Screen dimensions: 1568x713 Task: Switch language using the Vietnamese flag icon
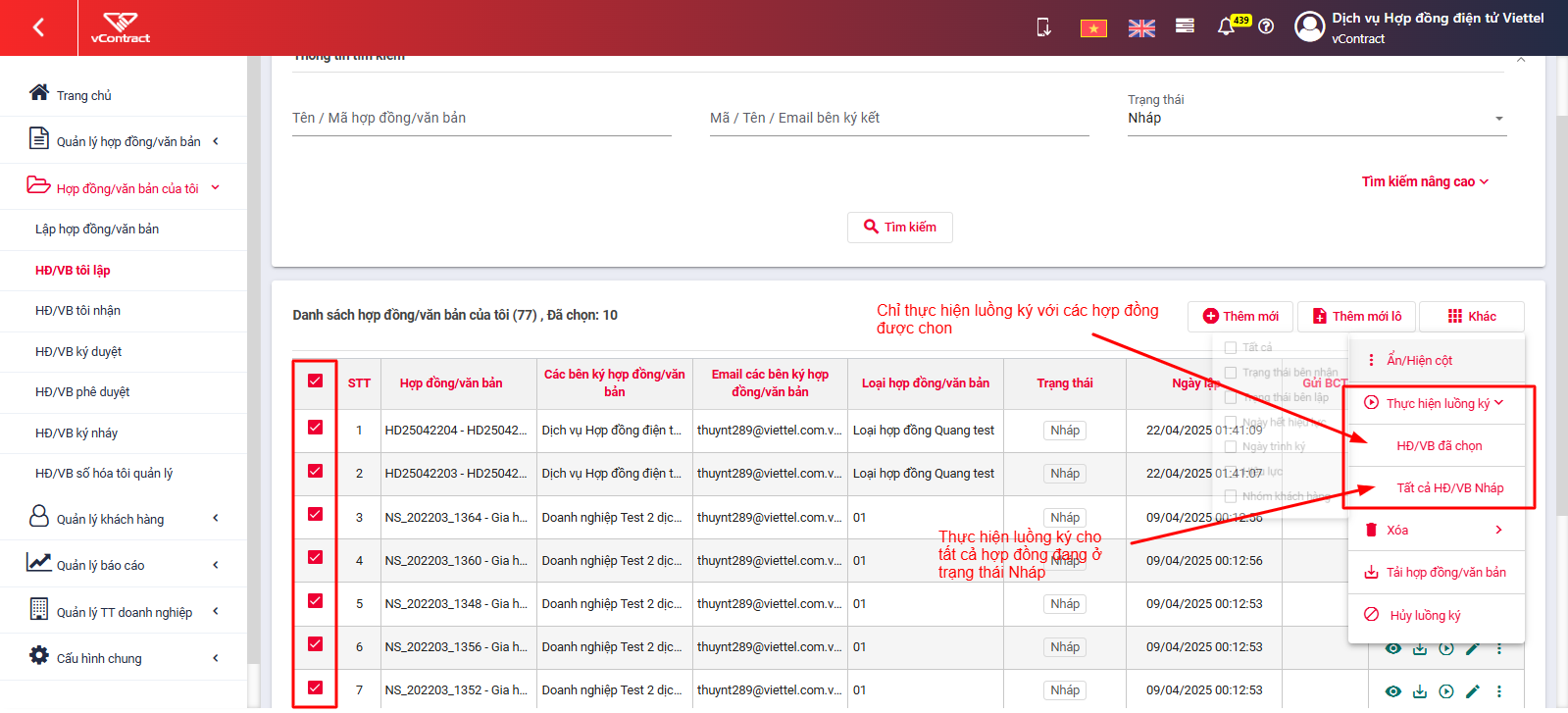click(x=1093, y=28)
